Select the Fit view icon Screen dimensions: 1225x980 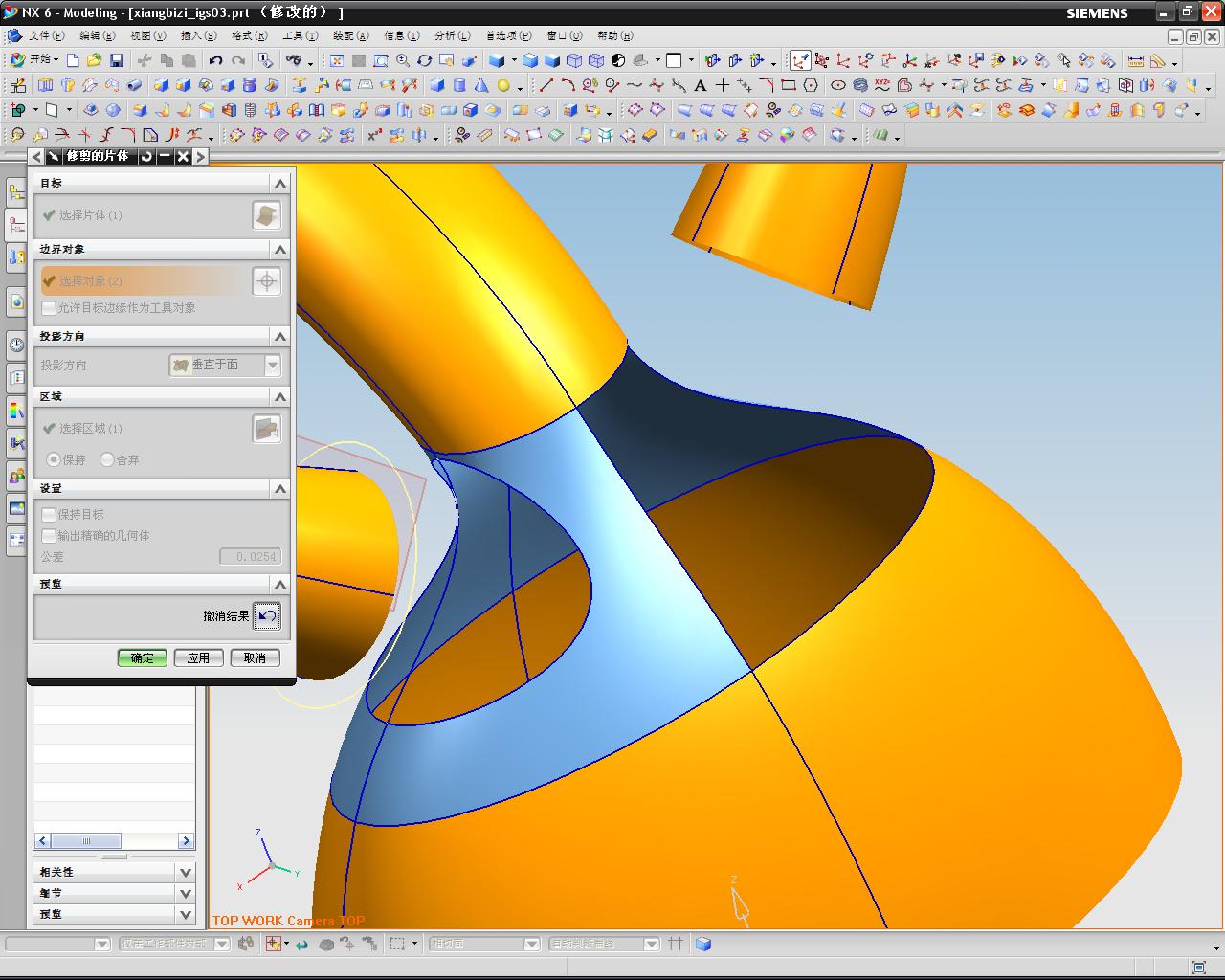pos(337,60)
